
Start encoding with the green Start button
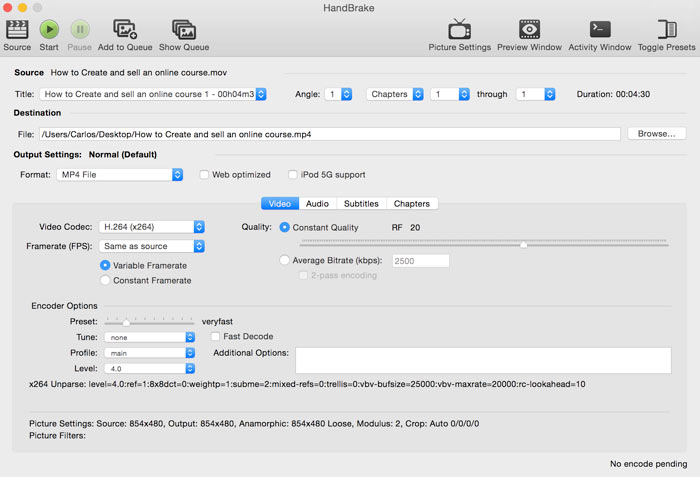click(x=49, y=30)
